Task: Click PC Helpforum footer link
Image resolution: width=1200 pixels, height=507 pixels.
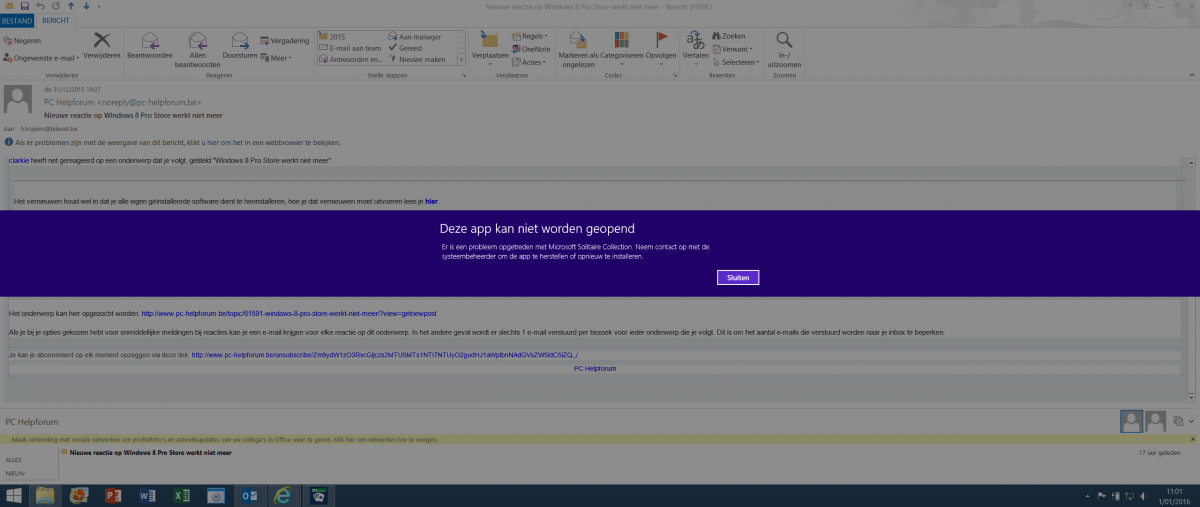Action: (595, 369)
